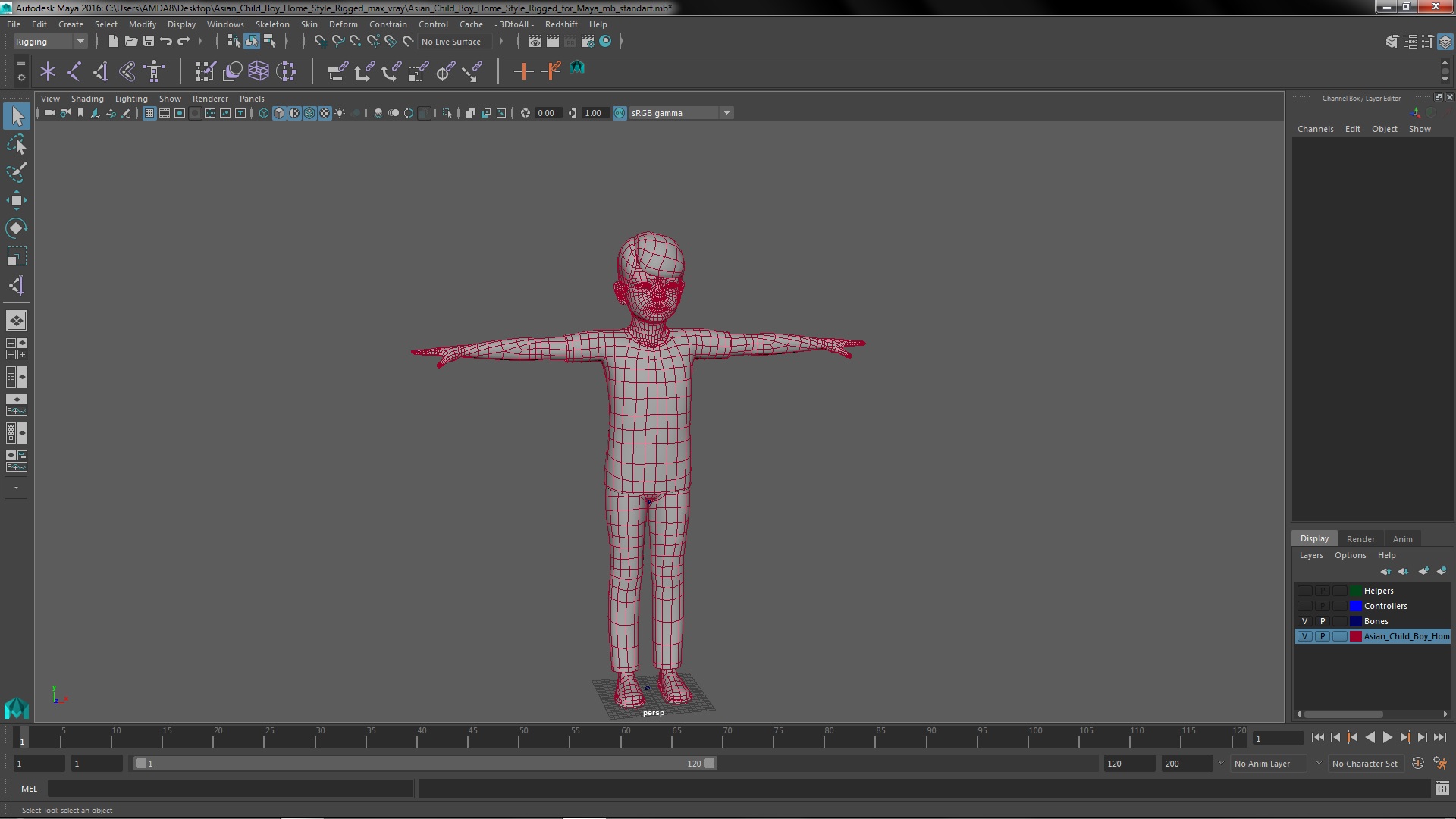
Task: Click the shelf tab selector icon
Action: pyautogui.click(x=20, y=63)
